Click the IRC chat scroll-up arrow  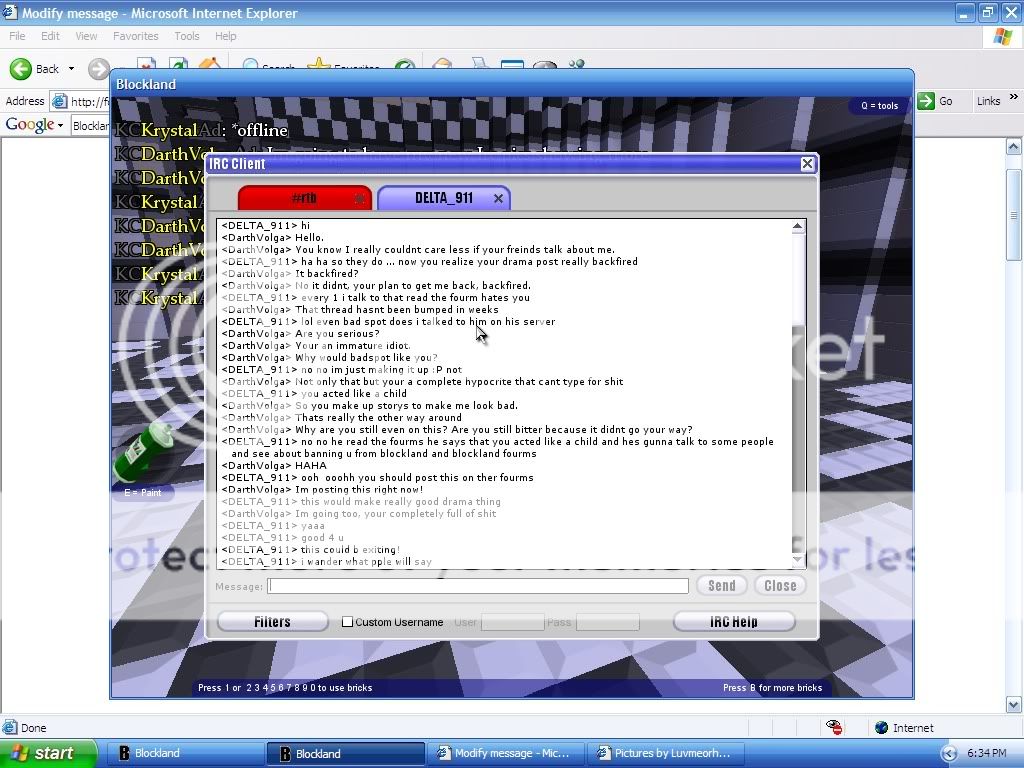point(797,227)
